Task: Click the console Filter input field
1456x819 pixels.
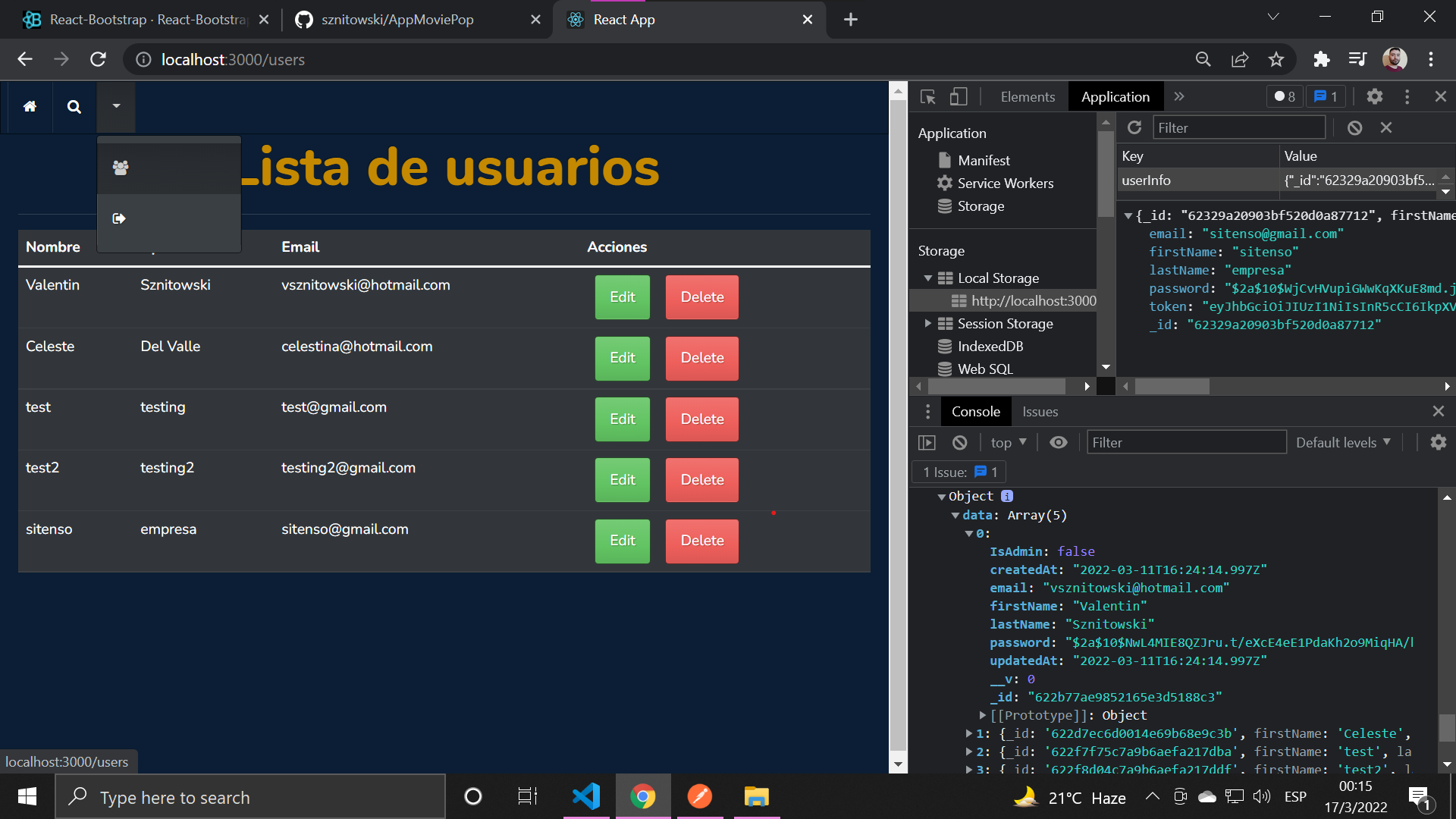Action: [x=1185, y=442]
